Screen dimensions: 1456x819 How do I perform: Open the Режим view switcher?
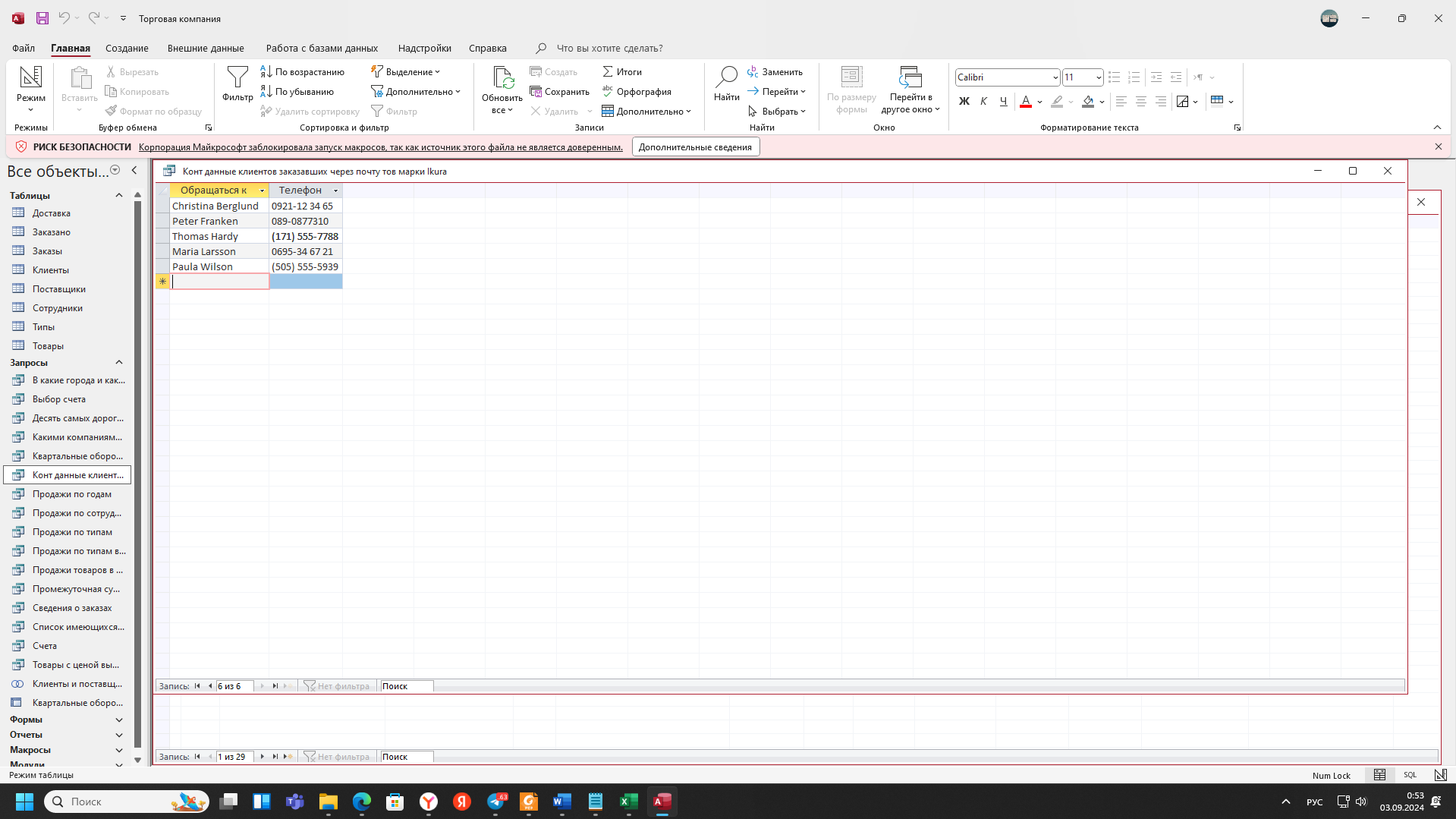point(30,90)
